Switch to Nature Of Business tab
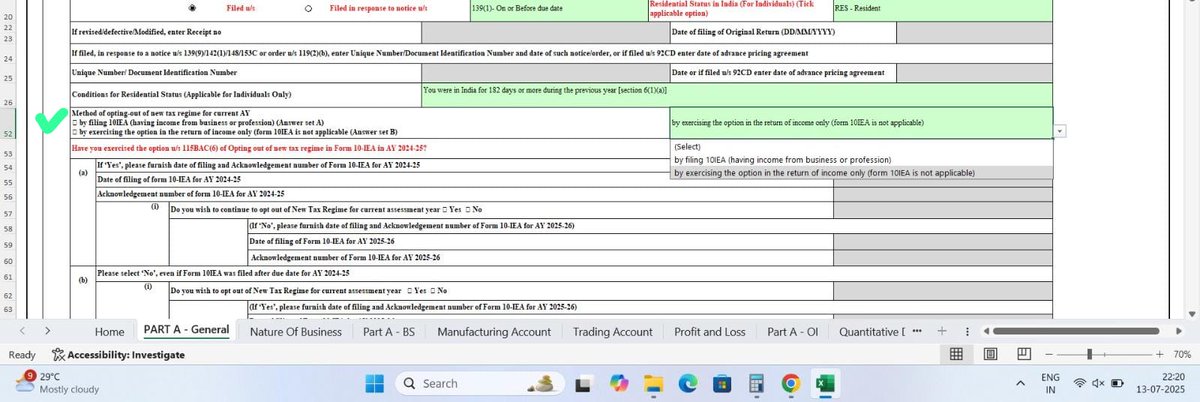 click(296, 331)
